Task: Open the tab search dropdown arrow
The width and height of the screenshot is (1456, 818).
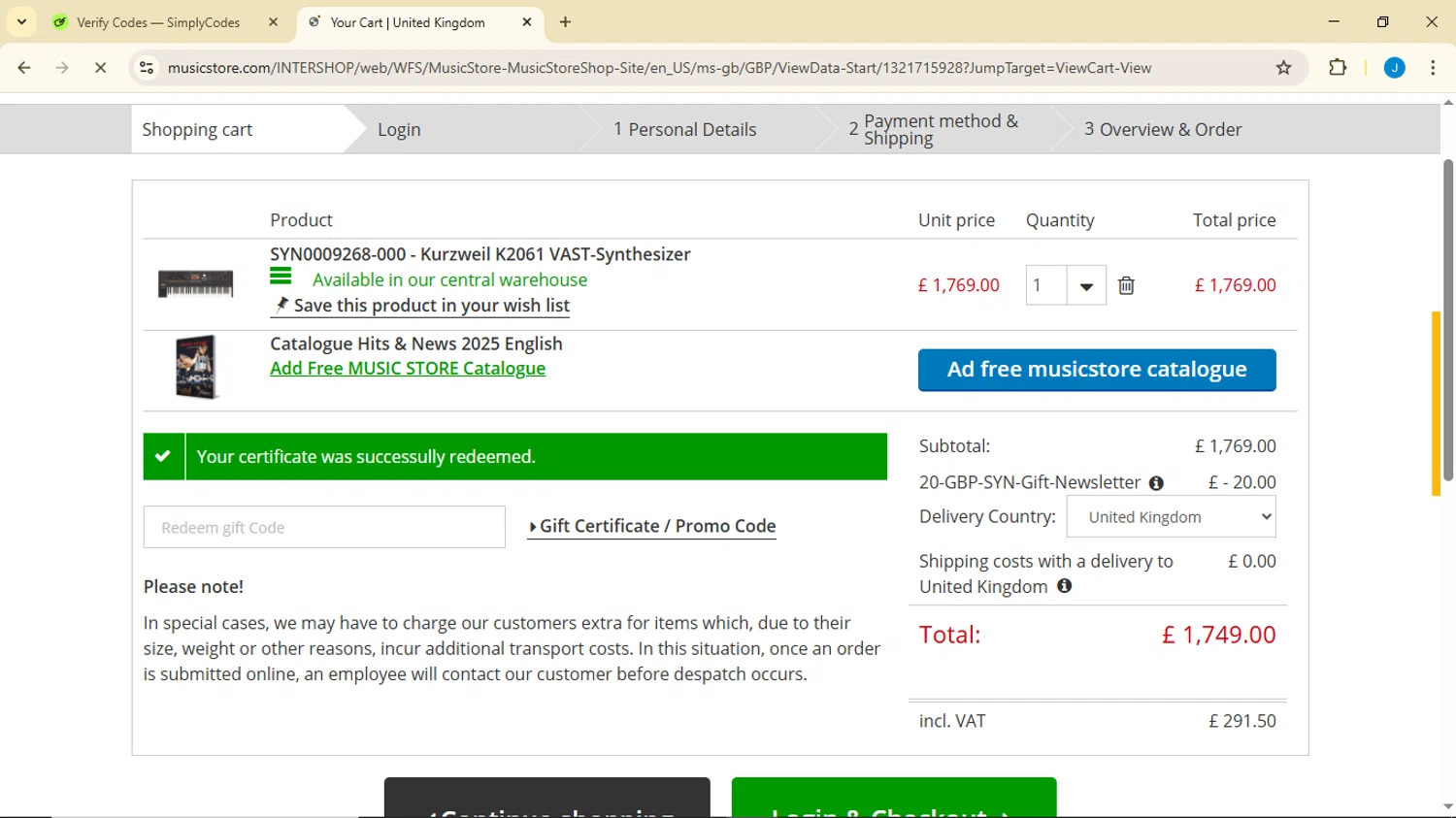Action: click(x=21, y=21)
